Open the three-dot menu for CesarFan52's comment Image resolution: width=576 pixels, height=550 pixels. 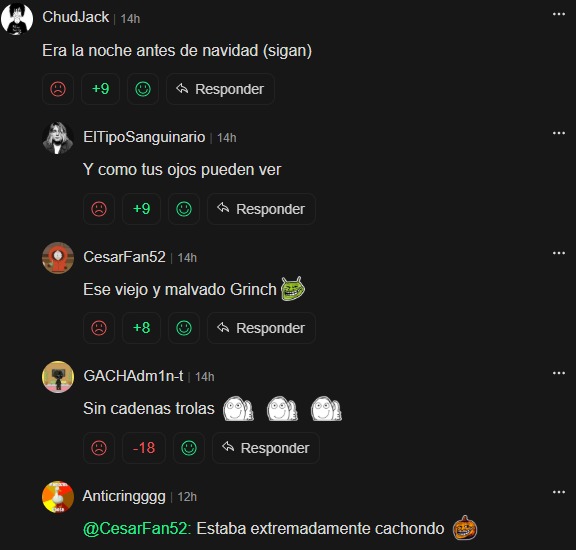point(559,253)
